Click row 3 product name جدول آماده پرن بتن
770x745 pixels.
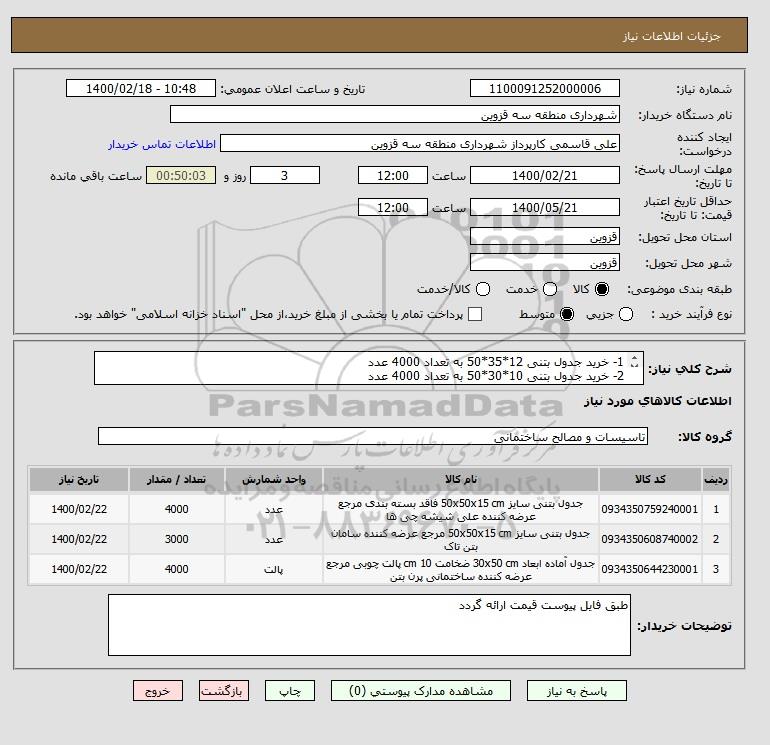461,570
